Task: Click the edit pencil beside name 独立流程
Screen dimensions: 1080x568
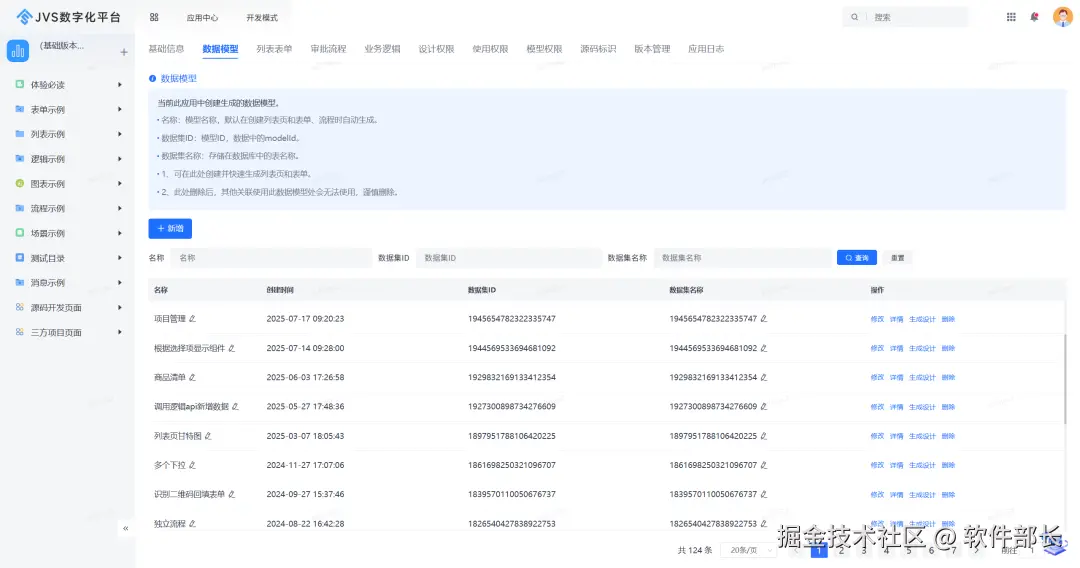Action: (x=192, y=524)
